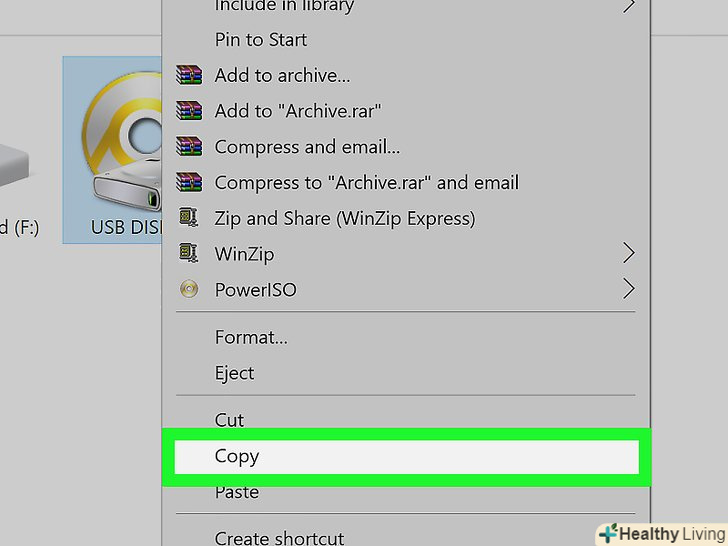Viewport: 728px width, 546px height.
Task: Click the WinRAR icon beside Add to archive
Action: [x=188, y=75]
